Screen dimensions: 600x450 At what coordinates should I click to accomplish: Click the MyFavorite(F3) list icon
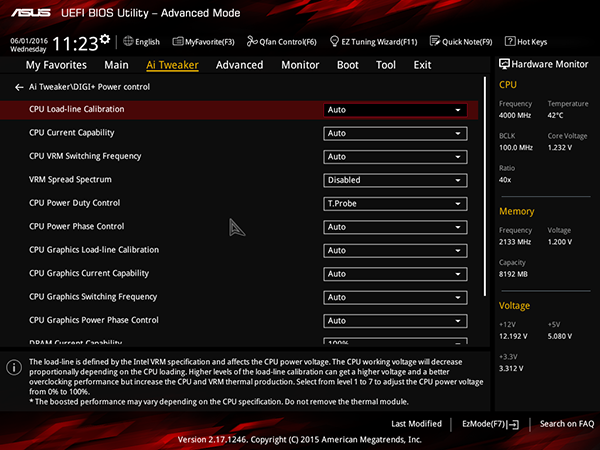pyautogui.click(x=178, y=41)
